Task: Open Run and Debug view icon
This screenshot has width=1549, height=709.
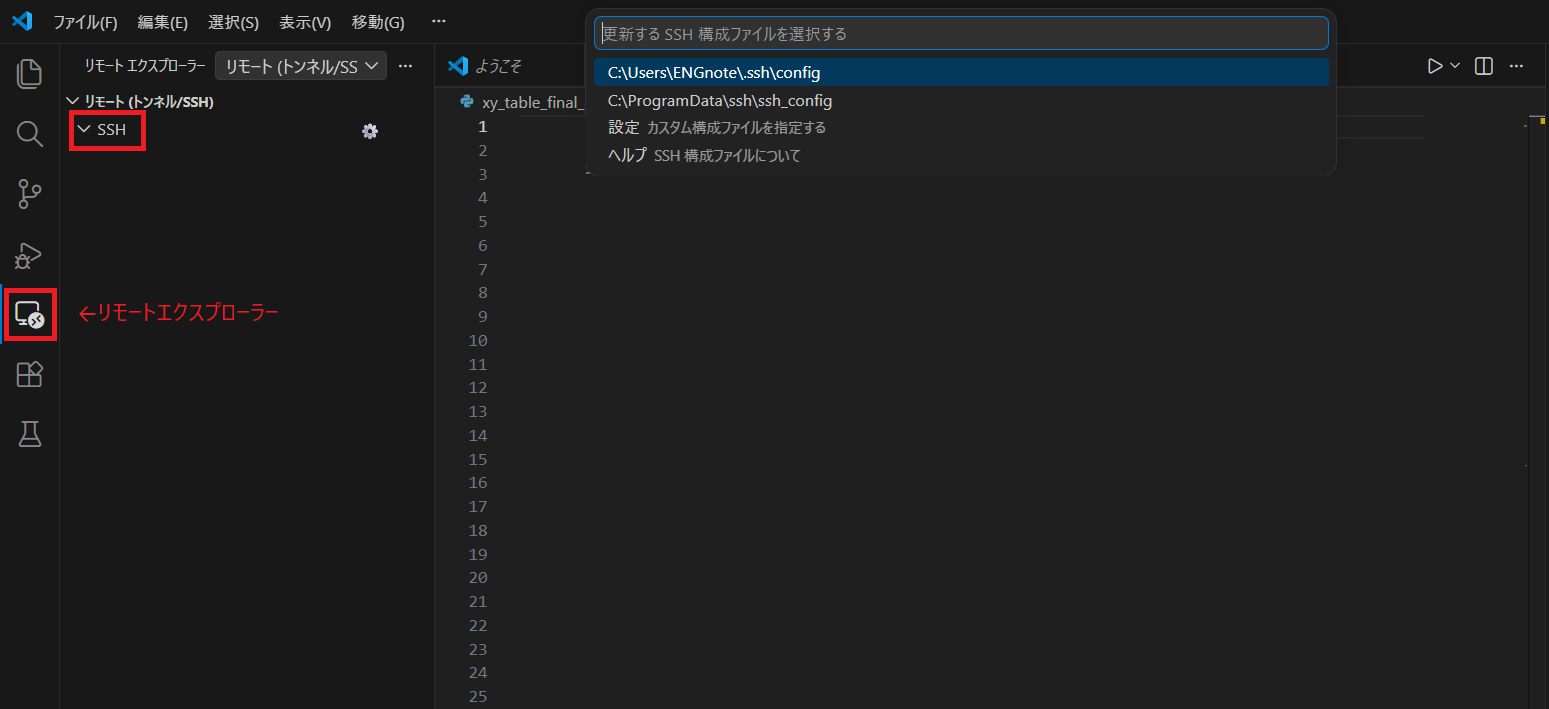Action: pos(30,255)
